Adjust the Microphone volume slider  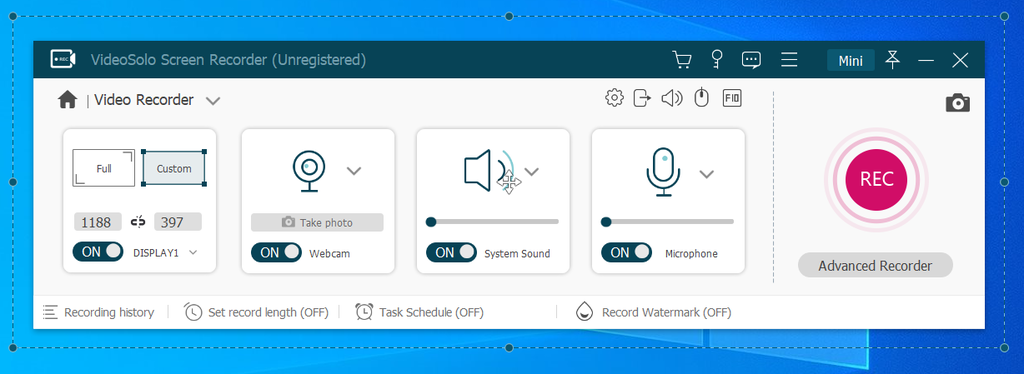tap(668, 222)
